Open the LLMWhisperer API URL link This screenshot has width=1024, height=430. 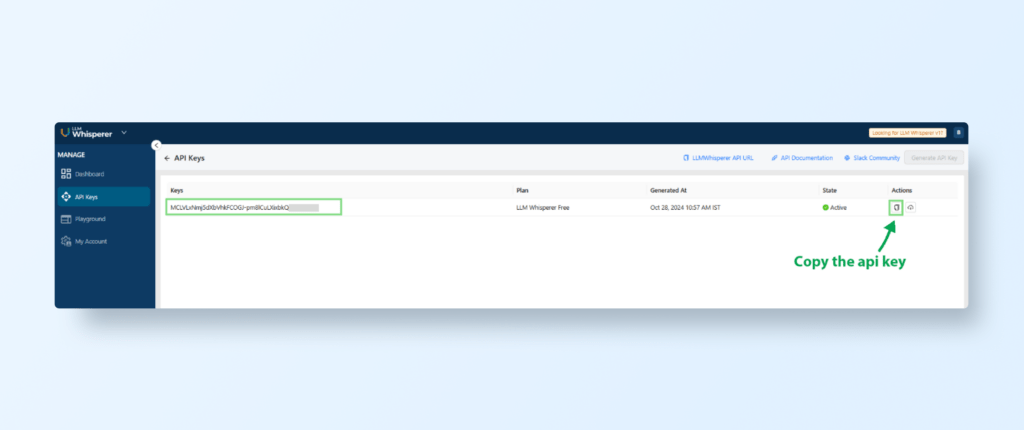pyautogui.click(x=717, y=158)
